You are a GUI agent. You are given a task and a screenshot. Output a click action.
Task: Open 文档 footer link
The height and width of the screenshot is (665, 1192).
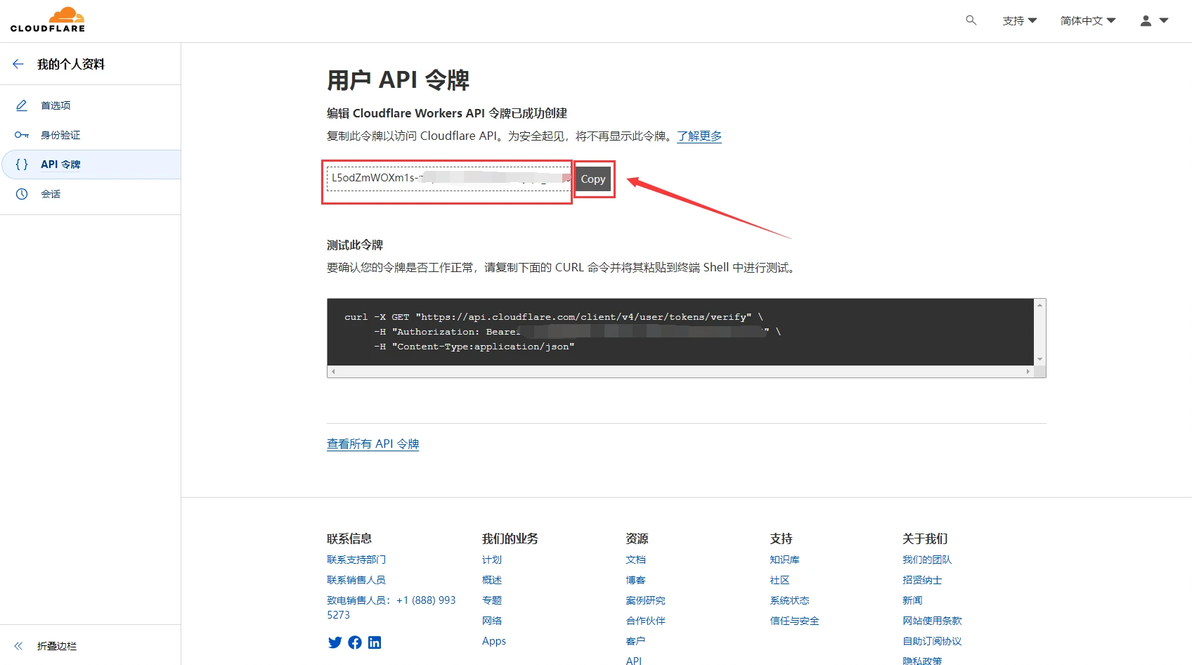pos(636,559)
